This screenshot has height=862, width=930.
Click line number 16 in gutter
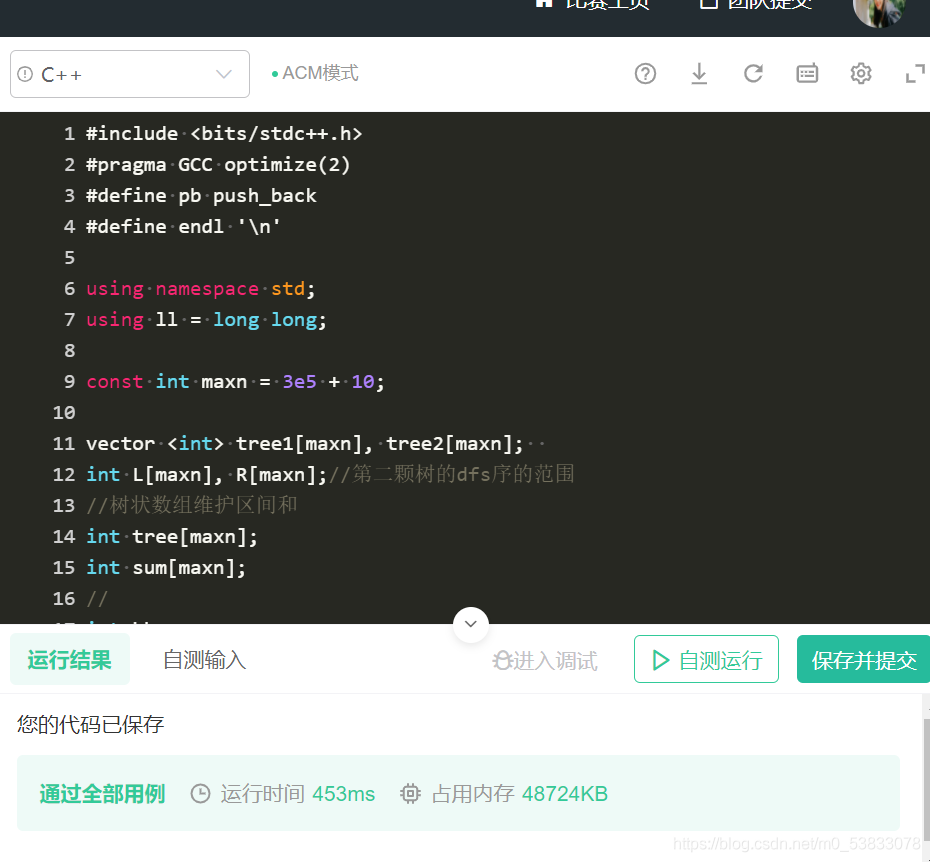[64, 599]
